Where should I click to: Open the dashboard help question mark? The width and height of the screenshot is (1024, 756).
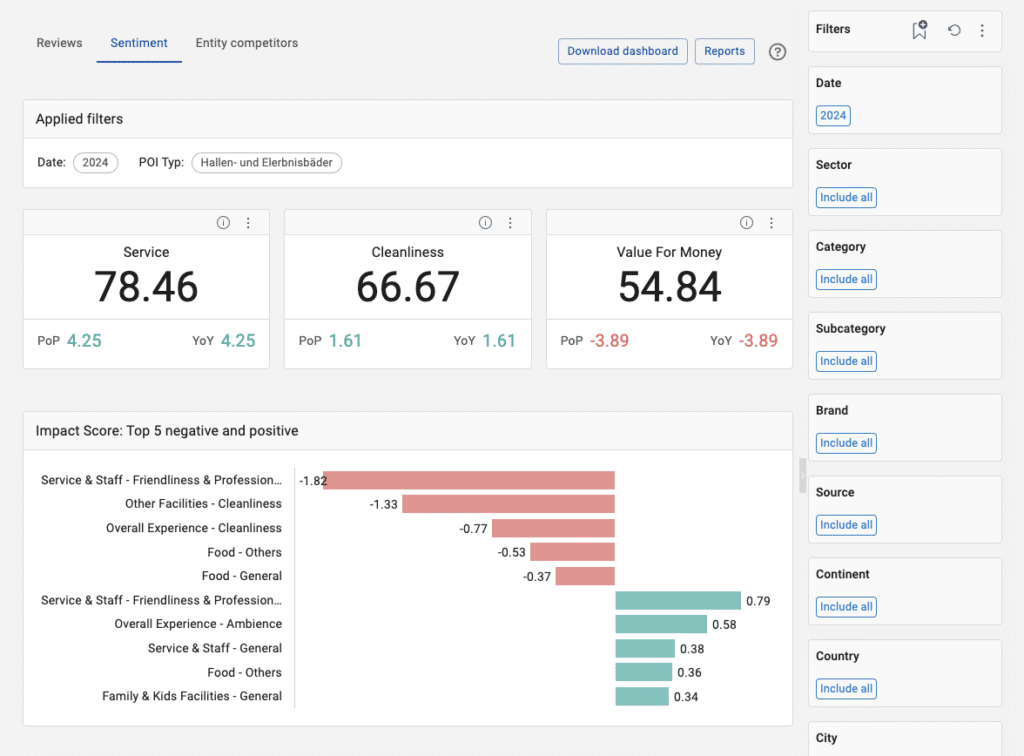777,51
